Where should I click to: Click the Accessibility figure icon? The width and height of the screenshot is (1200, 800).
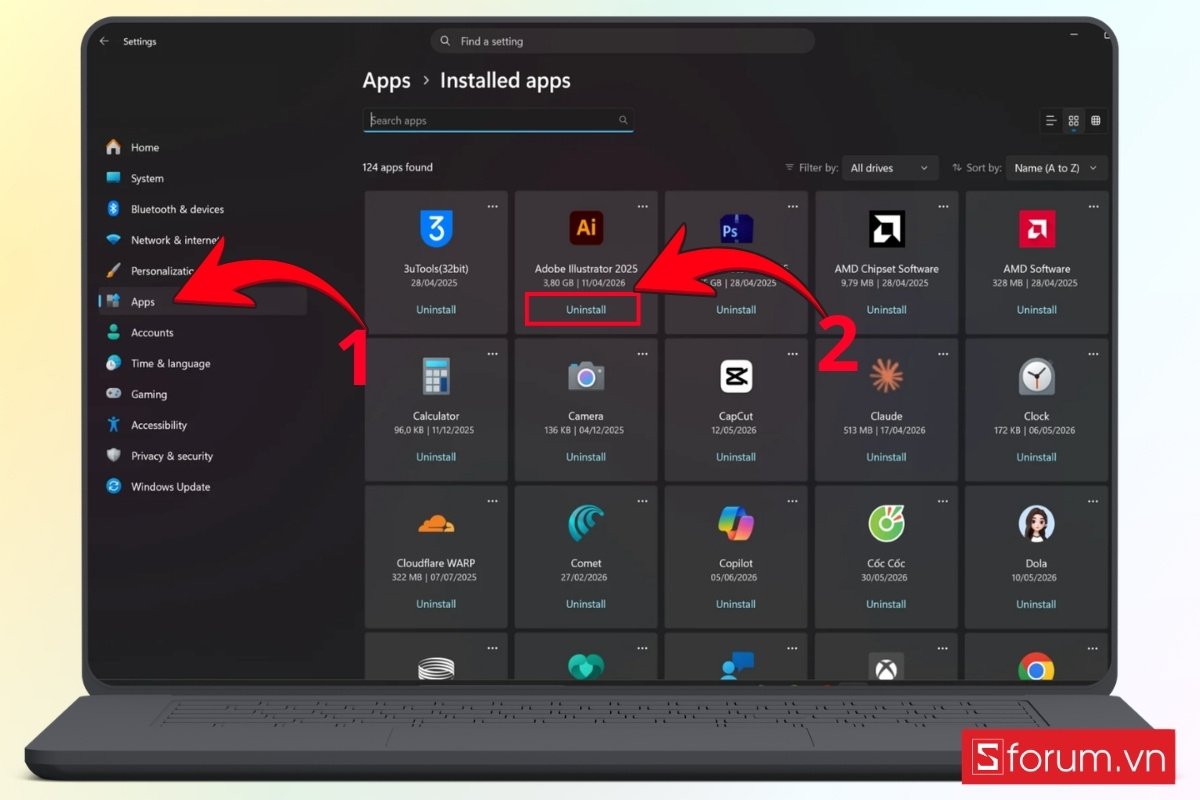pos(113,425)
